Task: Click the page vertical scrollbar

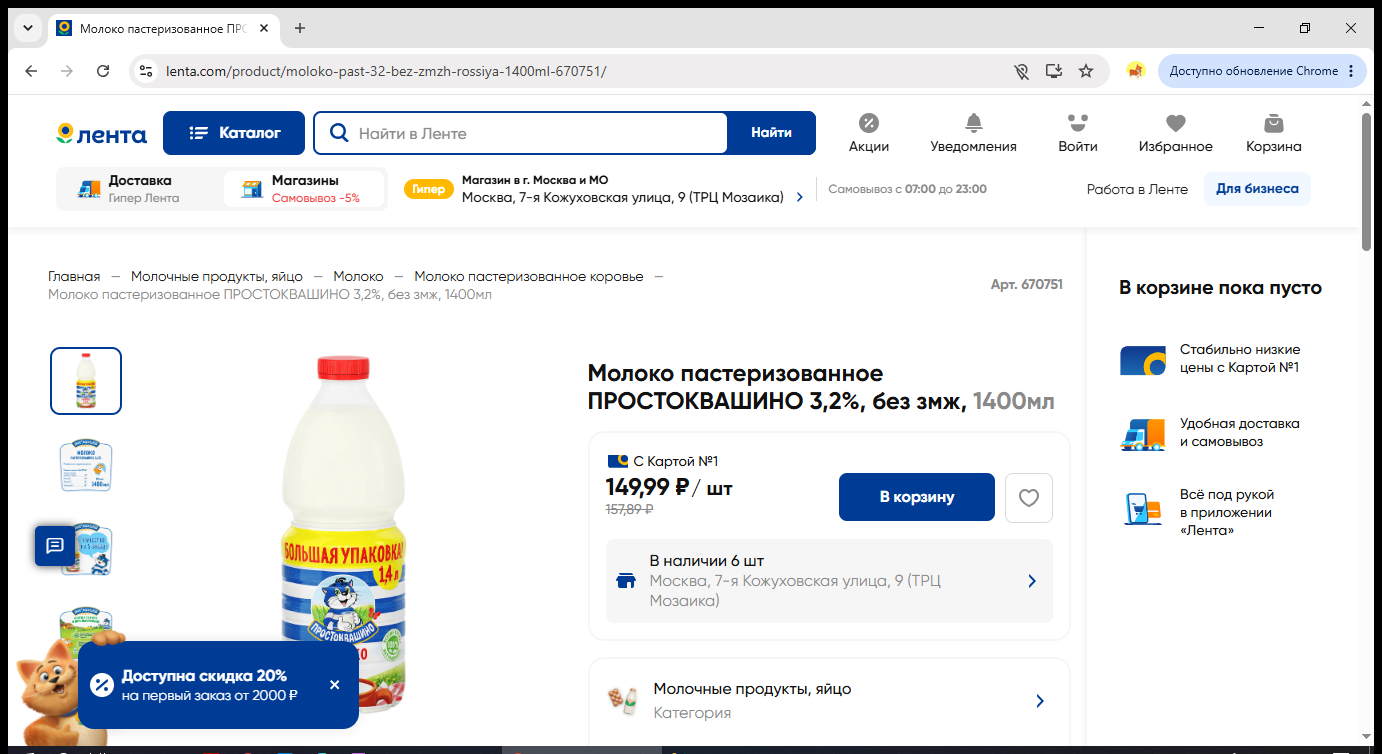Action: [x=1367, y=181]
